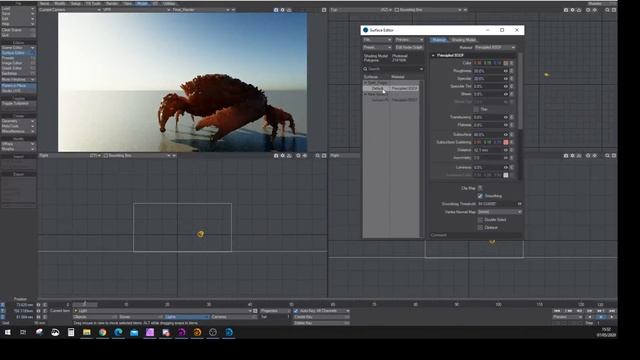Toggle the Auto Key checkbox
The height and width of the screenshot is (360, 640).
pyautogui.click(x=296, y=311)
